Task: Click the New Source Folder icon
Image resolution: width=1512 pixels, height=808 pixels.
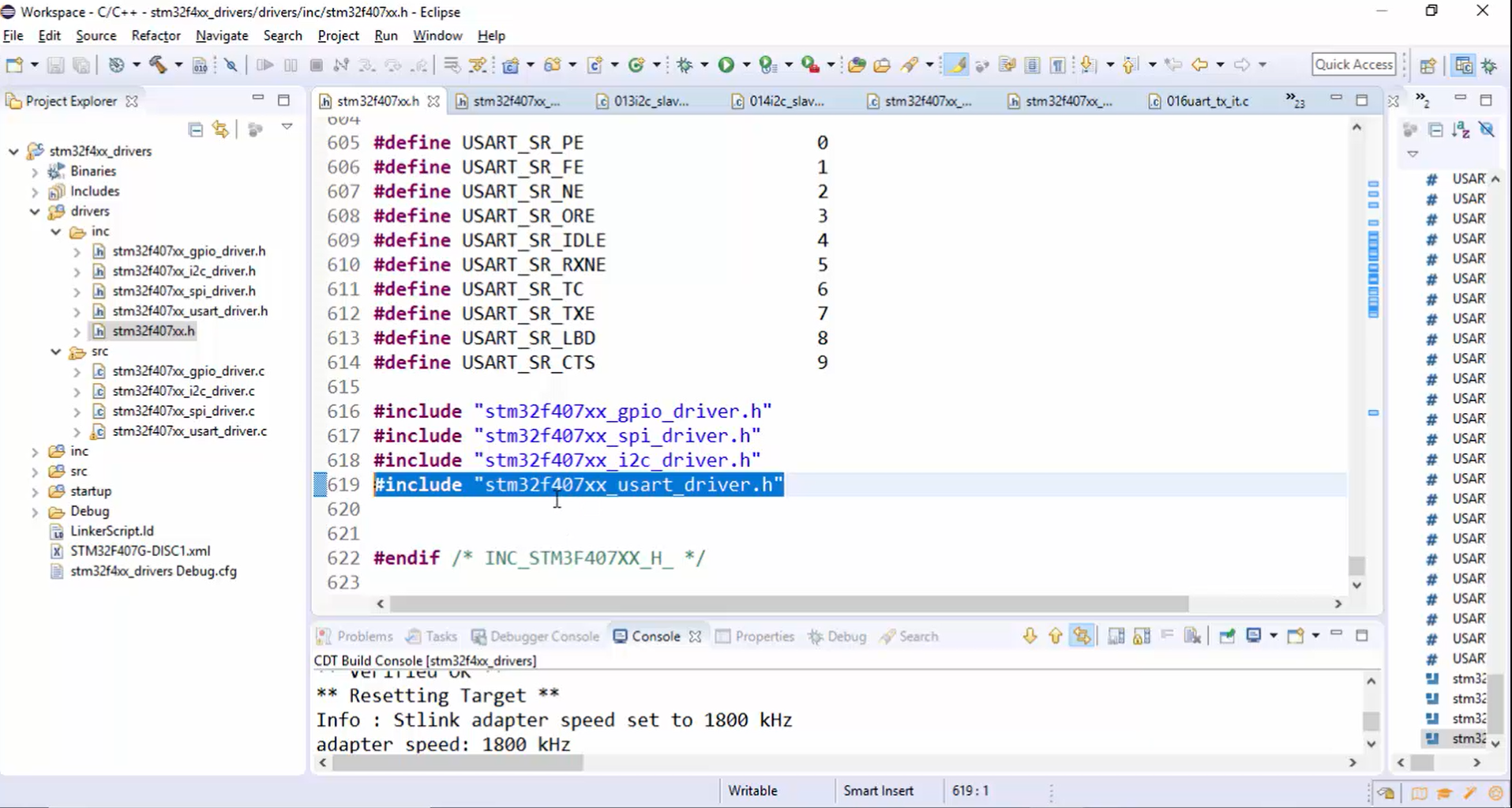Action: click(552, 65)
